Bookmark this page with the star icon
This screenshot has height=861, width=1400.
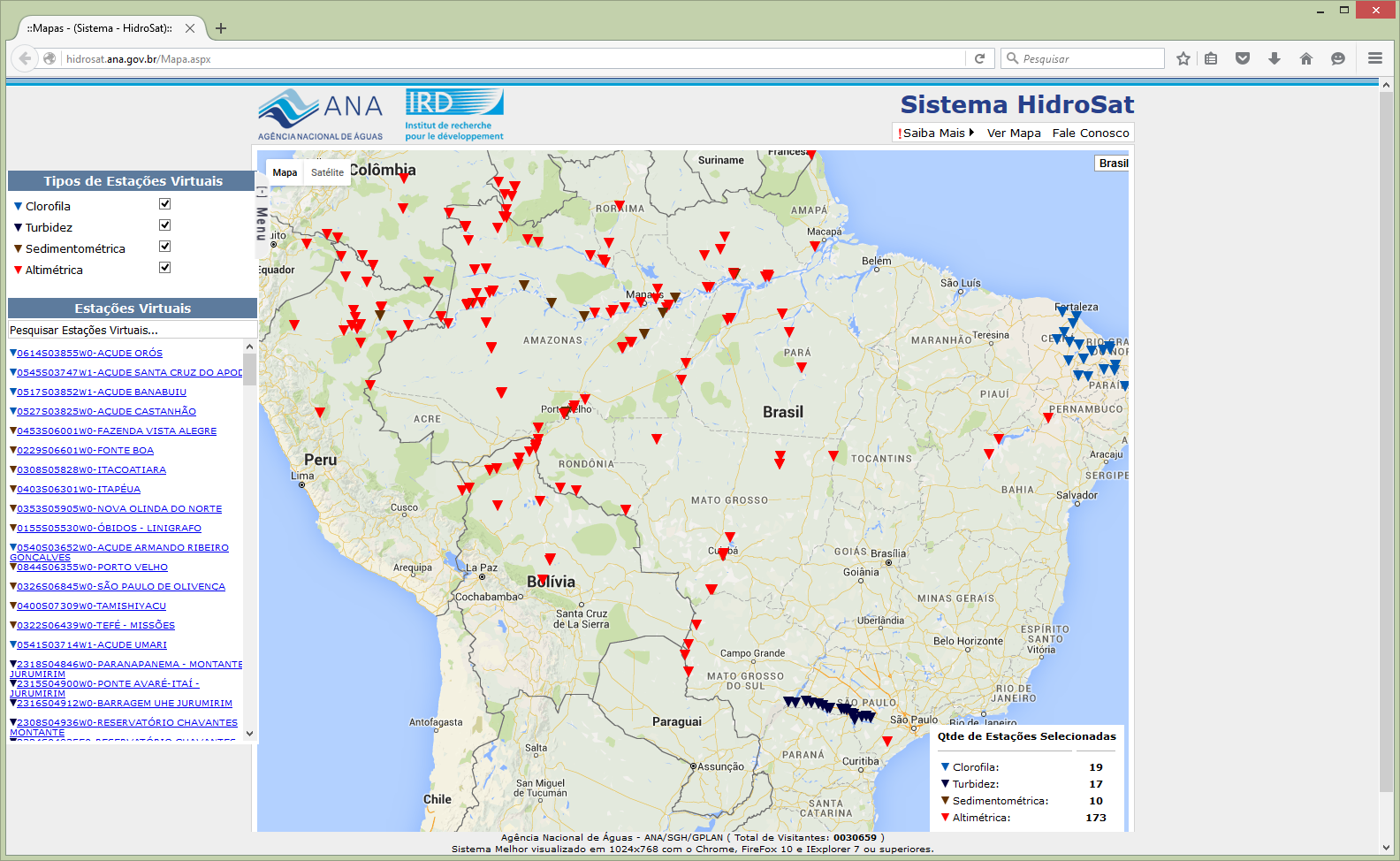pos(1183,58)
